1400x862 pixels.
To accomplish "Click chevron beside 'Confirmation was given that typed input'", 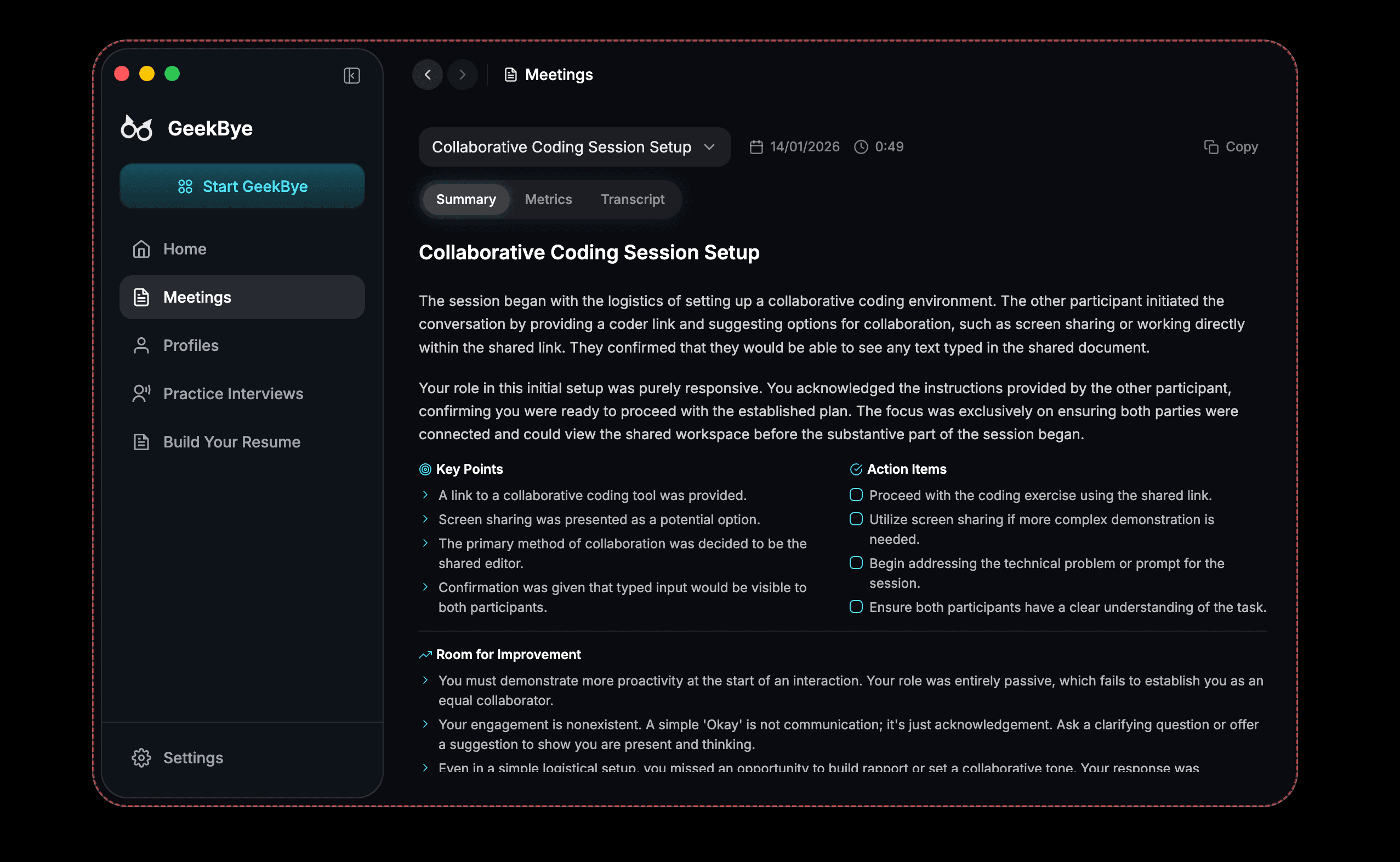I will (425, 587).
